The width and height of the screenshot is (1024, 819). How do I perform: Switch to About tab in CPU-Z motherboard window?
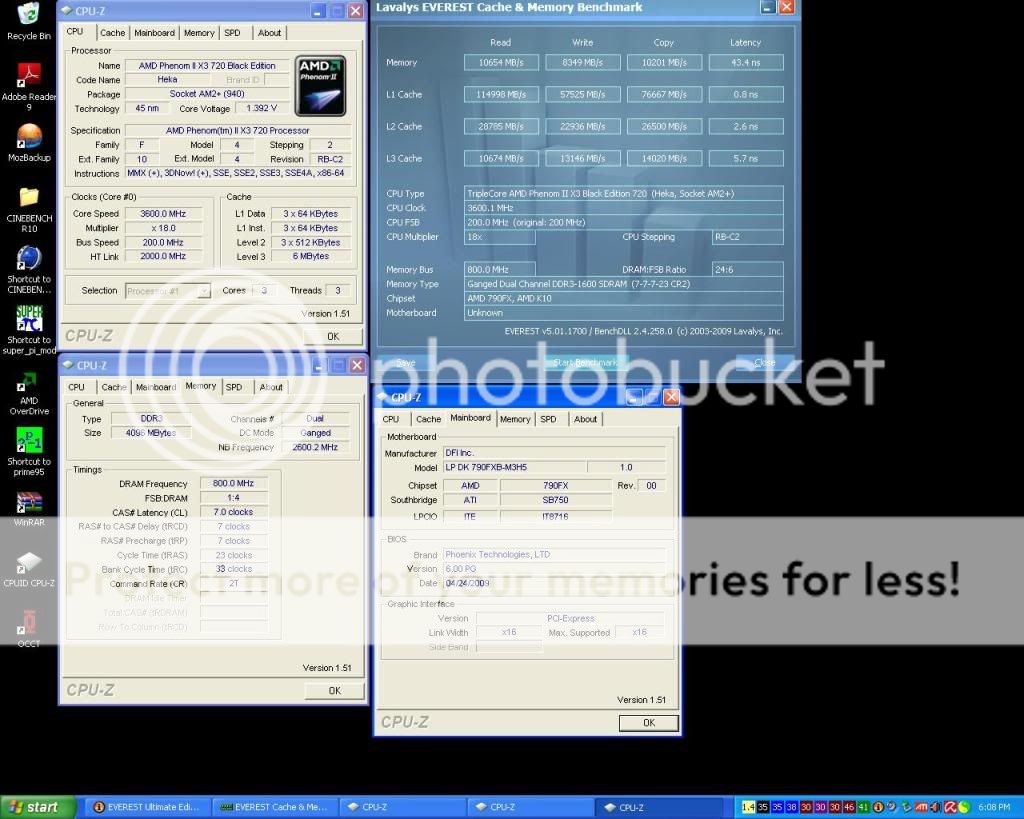585,419
